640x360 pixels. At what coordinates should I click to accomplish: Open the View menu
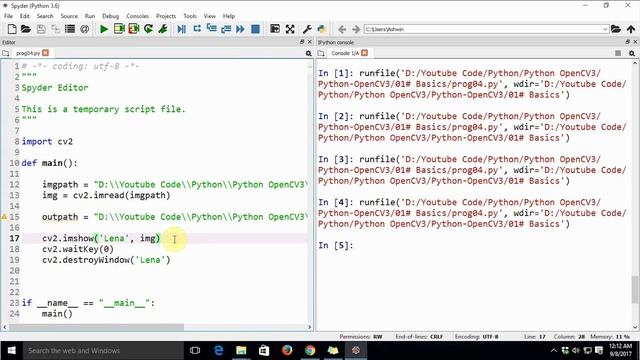[x=209, y=16]
